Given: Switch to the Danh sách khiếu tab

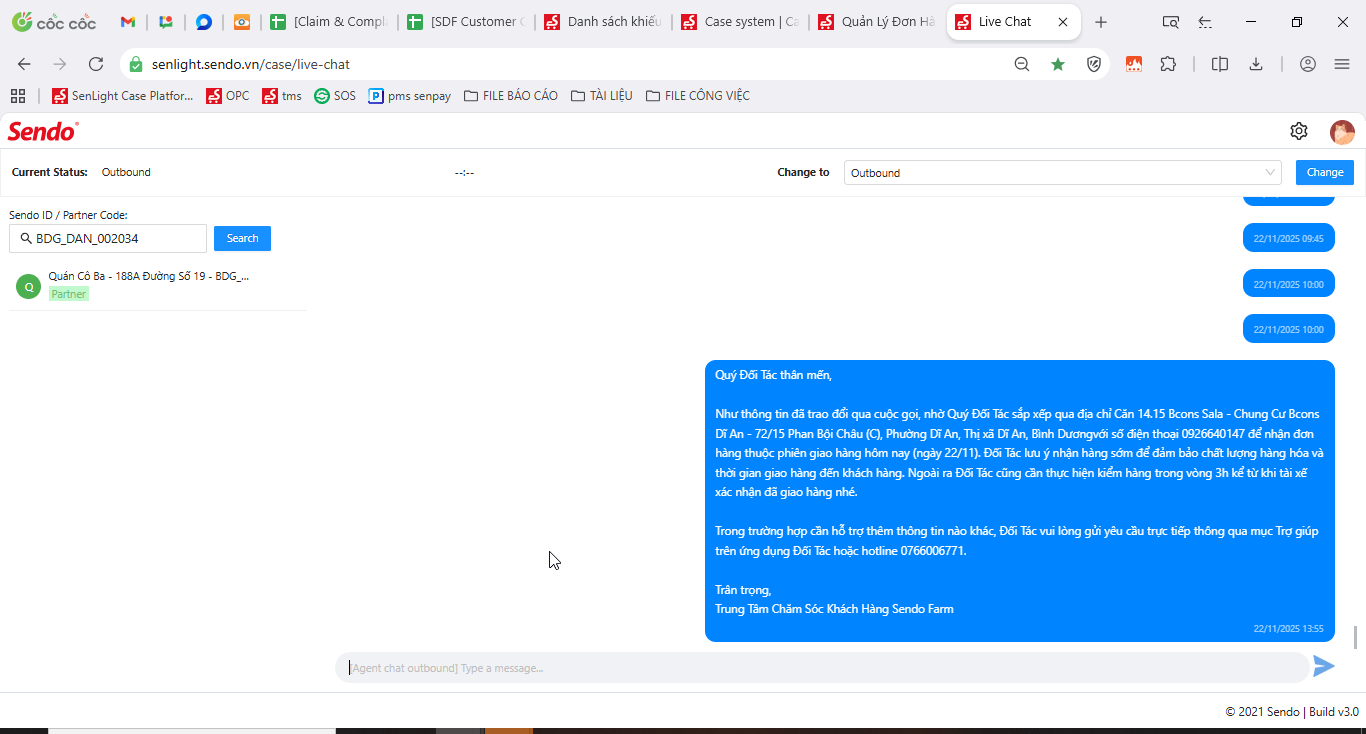Looking at the screenshot, I should (x=603, y=22).
